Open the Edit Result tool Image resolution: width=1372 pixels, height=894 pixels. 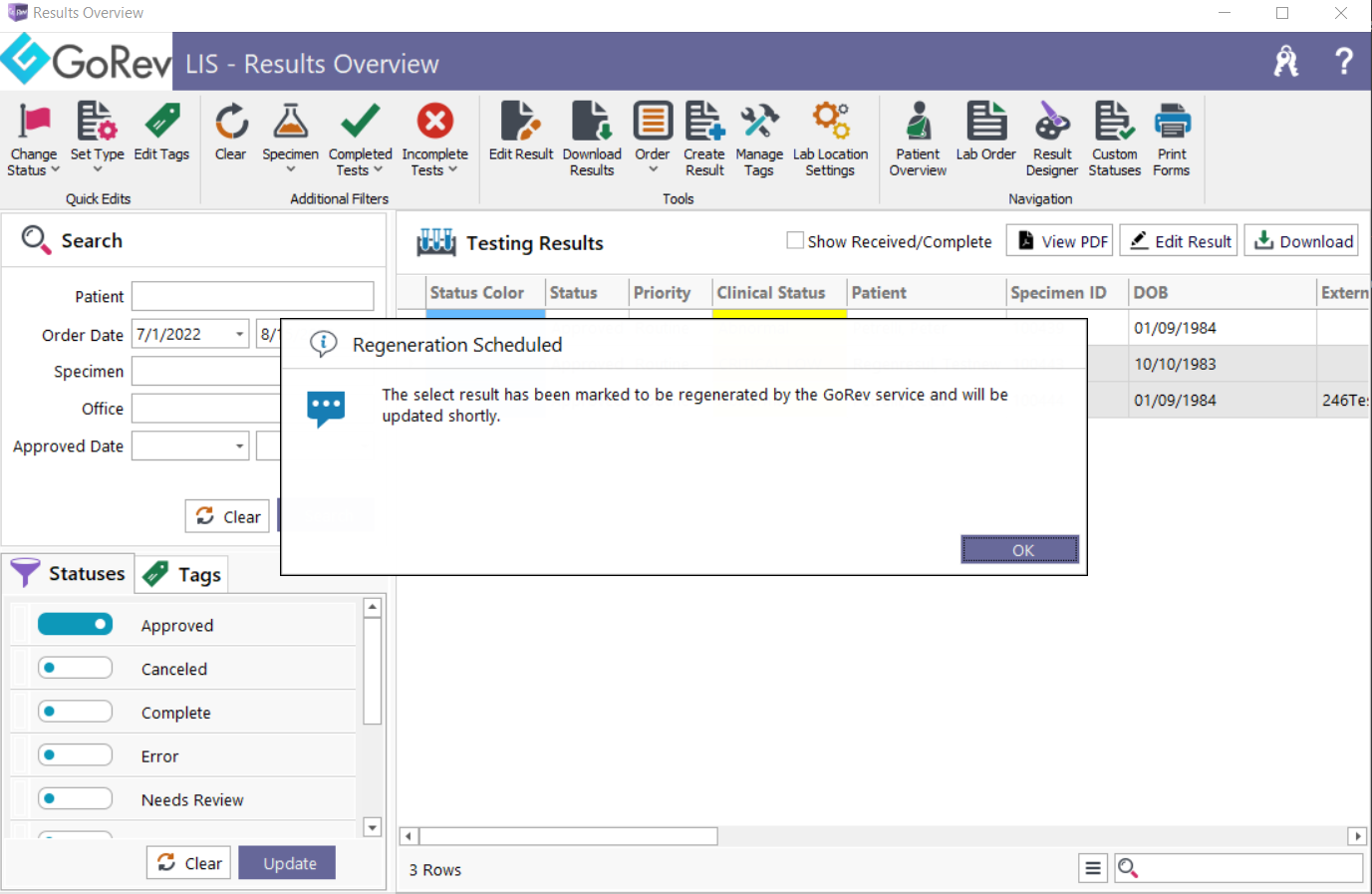(x=520, y=140)
